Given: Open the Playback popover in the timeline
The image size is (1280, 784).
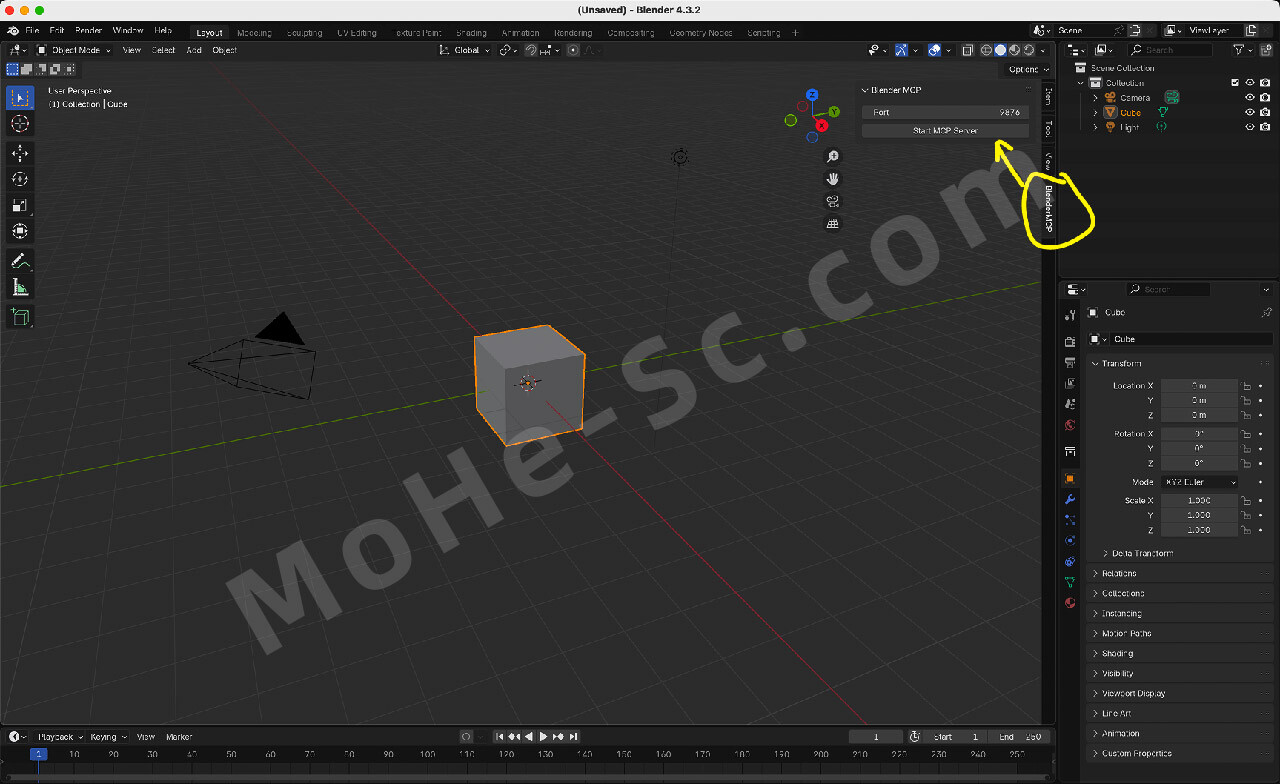Looking at the screenshot, I should 60,737.
